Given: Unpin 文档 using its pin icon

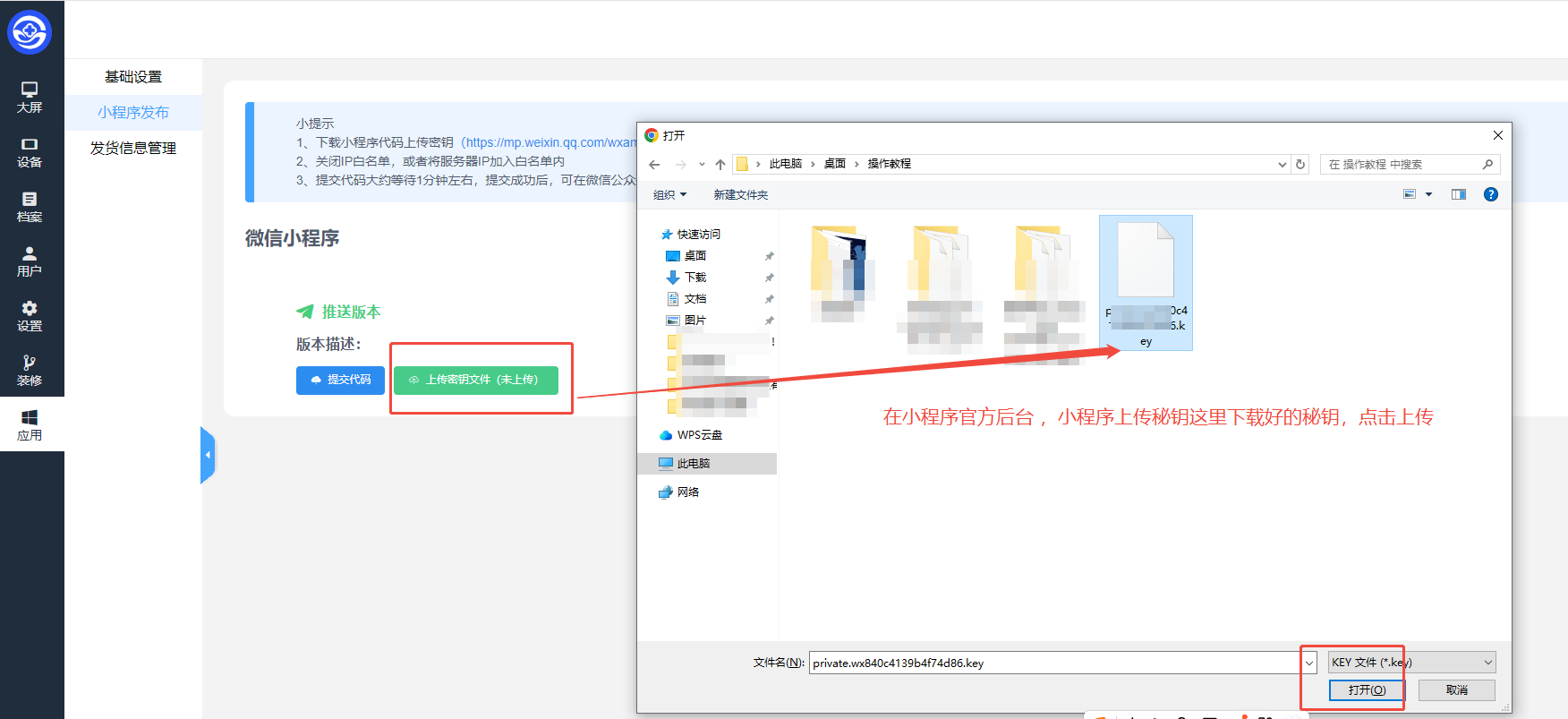Looking at the screenshot, I should 769,299.
